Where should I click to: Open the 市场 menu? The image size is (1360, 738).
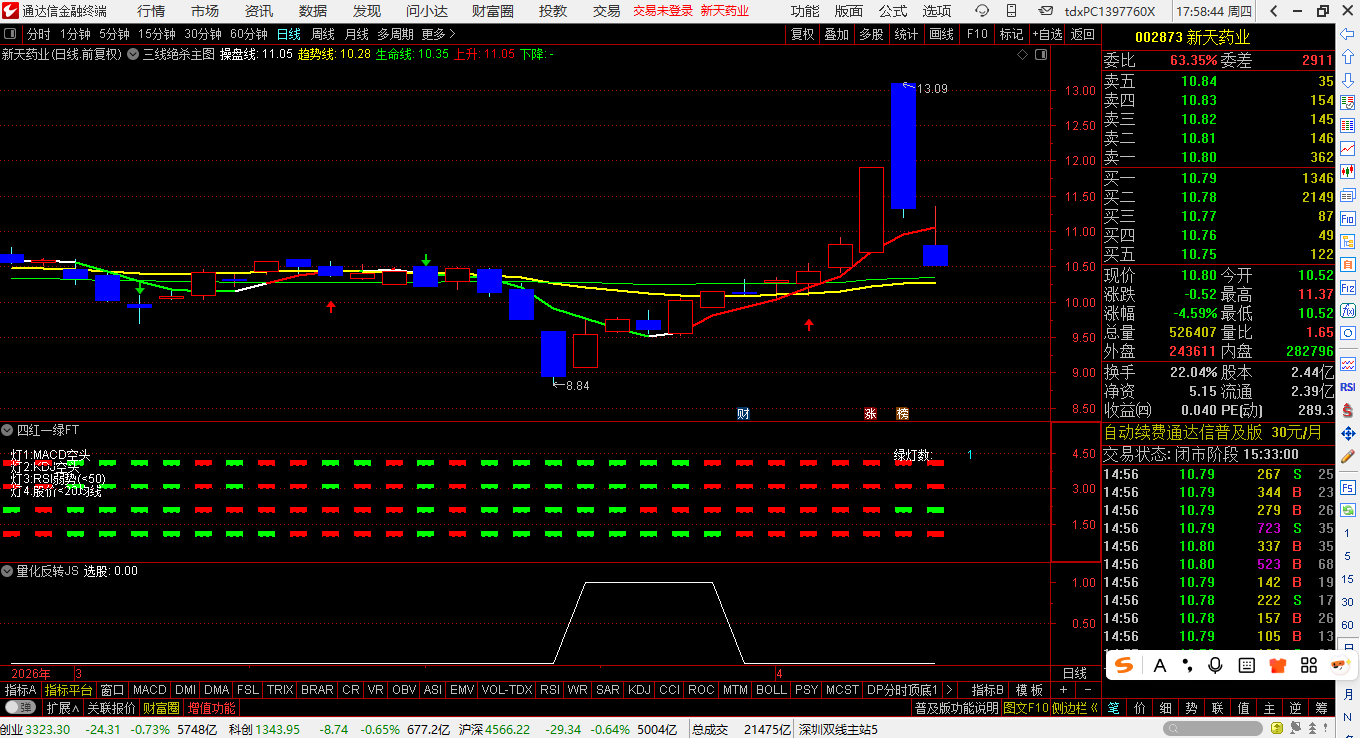click(x=205, y=11)
